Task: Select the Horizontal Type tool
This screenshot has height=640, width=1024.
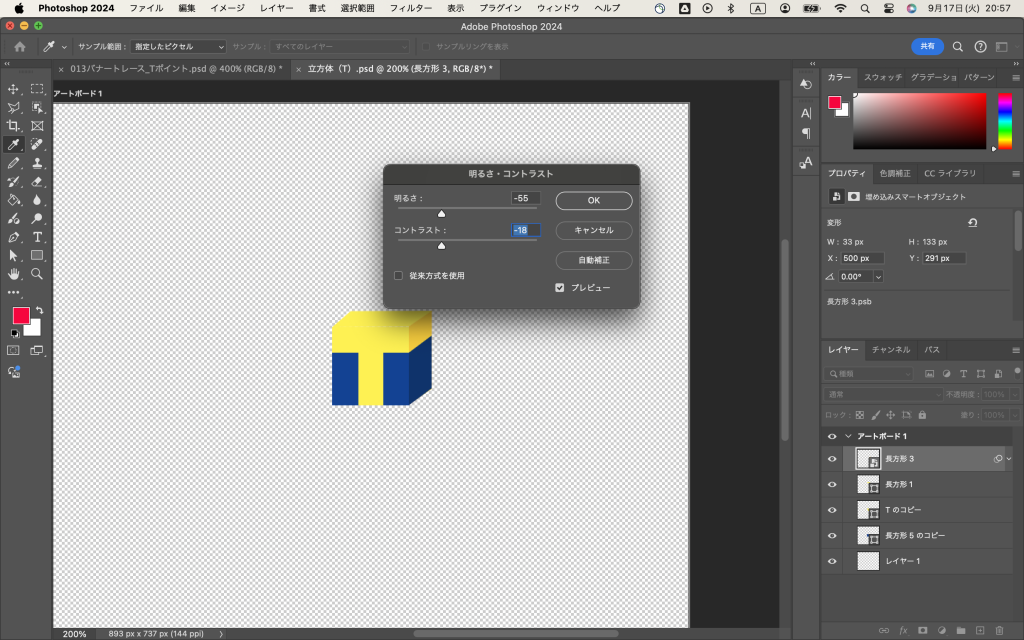Action: 37,237
